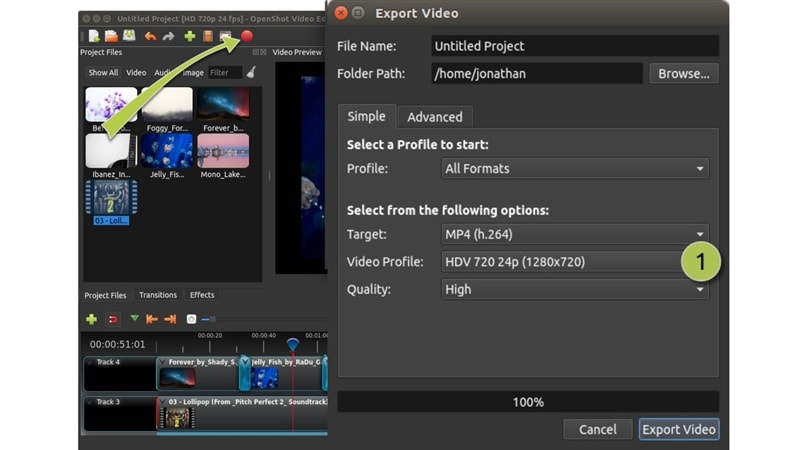Open the Effects tab
Screen dimensions: 800x450
[202, 295]
